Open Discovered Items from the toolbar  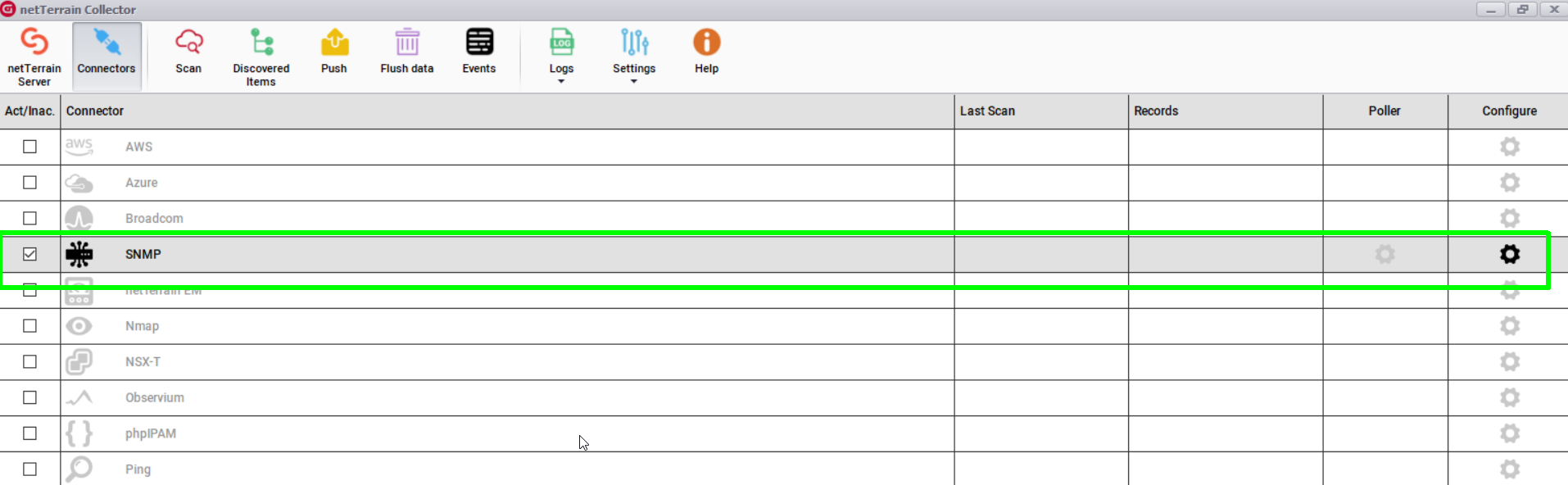[261, 43]
